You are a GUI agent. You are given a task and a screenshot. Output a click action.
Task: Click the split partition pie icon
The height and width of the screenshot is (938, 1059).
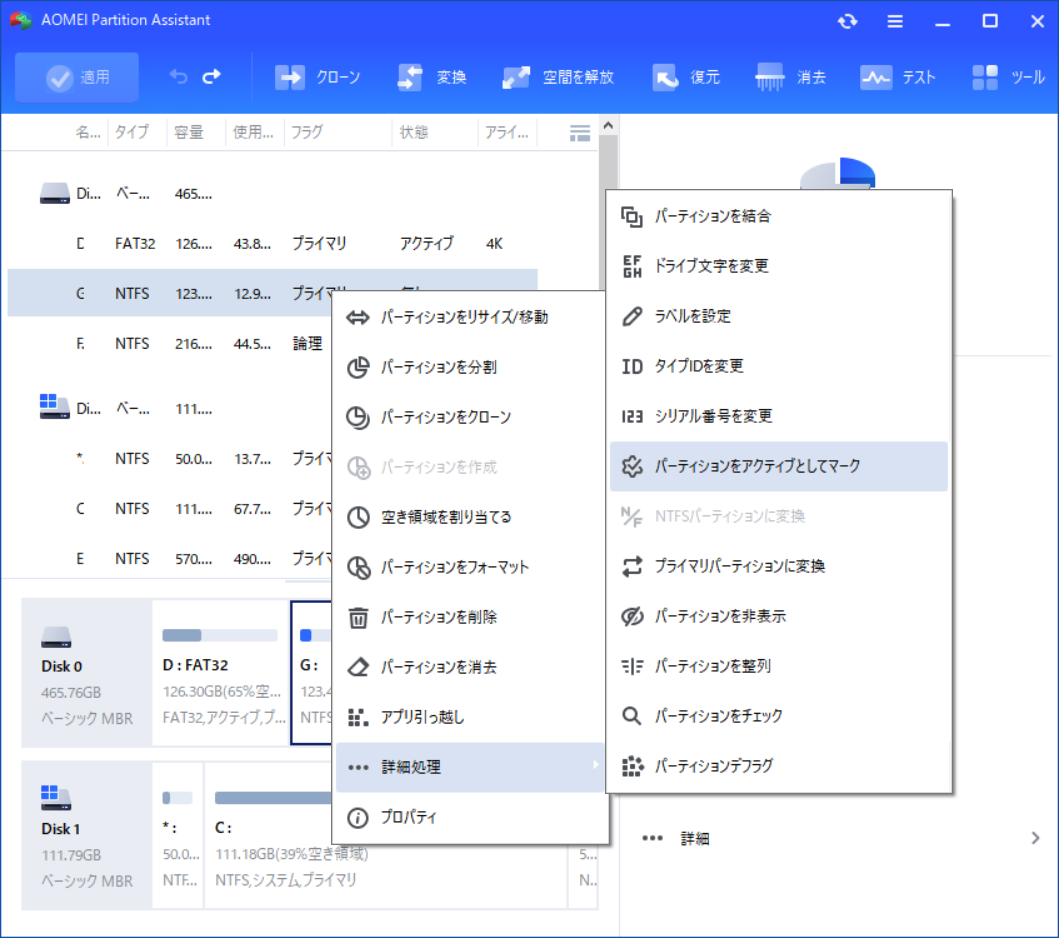tap(358, 367)
